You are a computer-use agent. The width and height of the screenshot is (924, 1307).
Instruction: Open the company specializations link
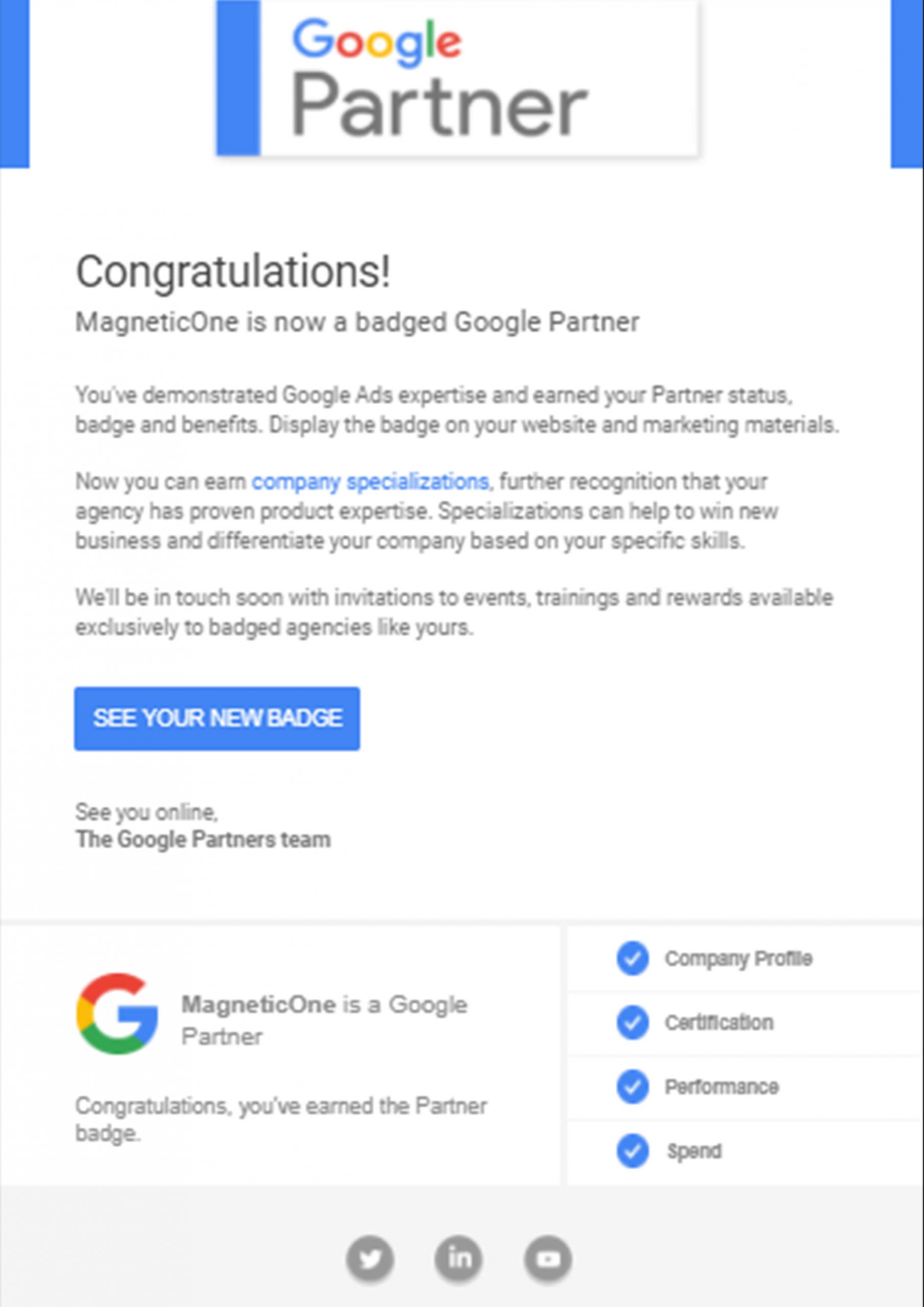[x=370, y=482]
